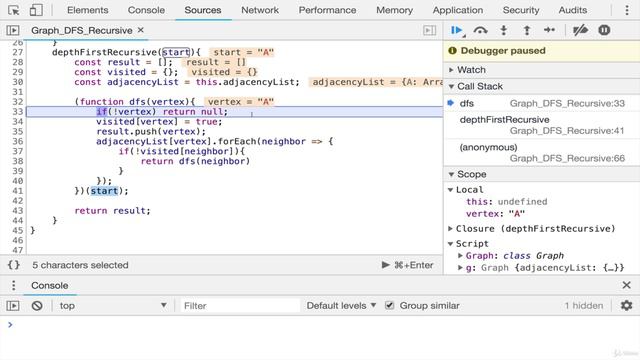
Task: Click the Graph_DFS_Recursive:66 source link
Action: point(567,158)
